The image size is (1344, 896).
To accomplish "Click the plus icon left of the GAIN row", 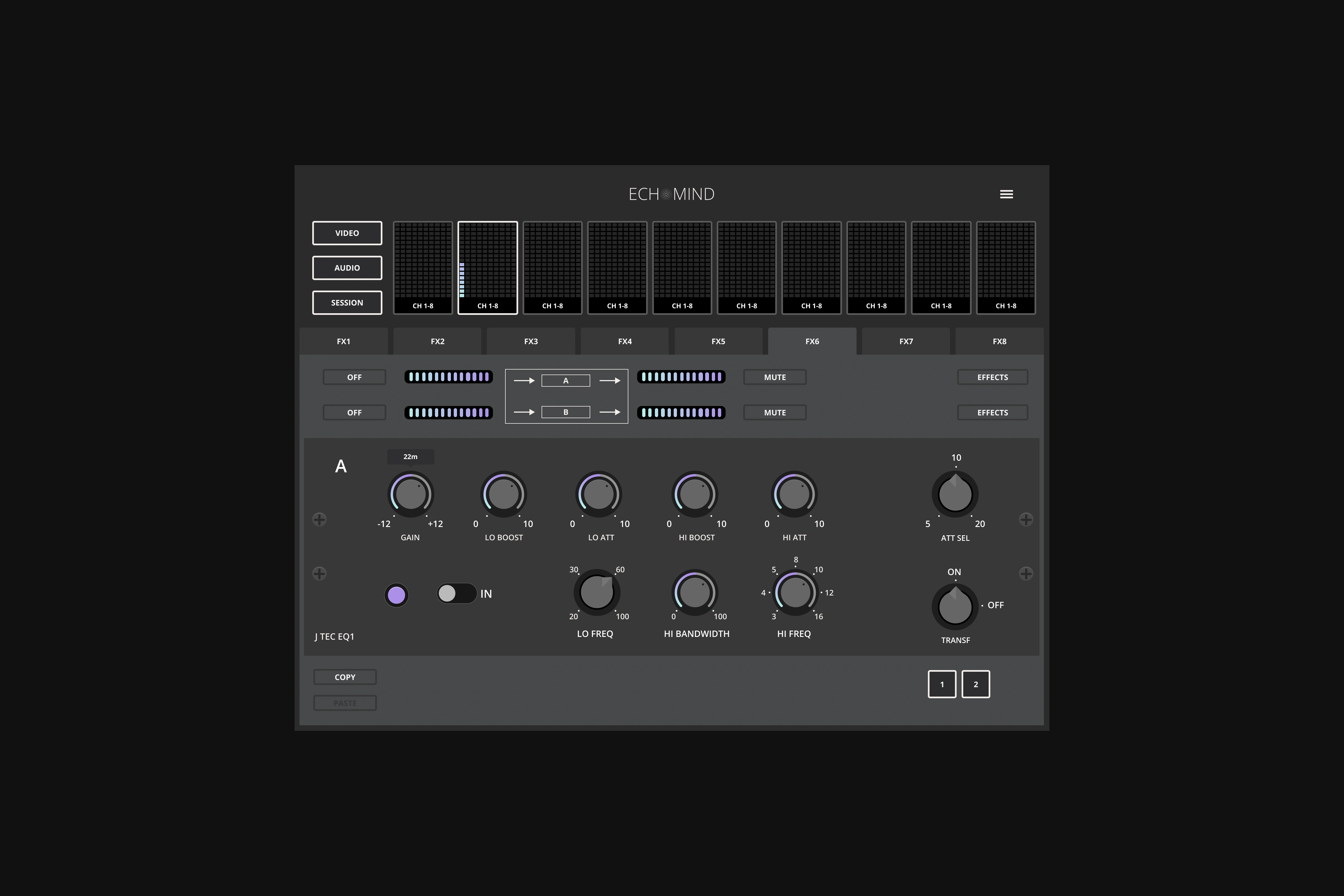I will click(320, 520).
